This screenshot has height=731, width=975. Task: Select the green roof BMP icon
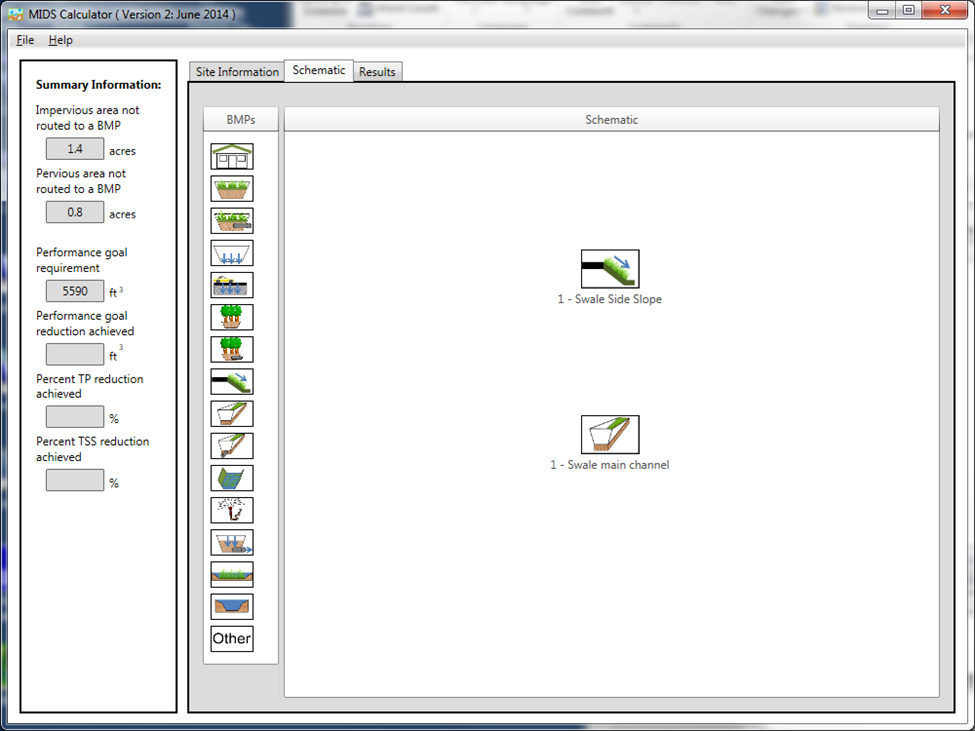[x=232, y=157]
